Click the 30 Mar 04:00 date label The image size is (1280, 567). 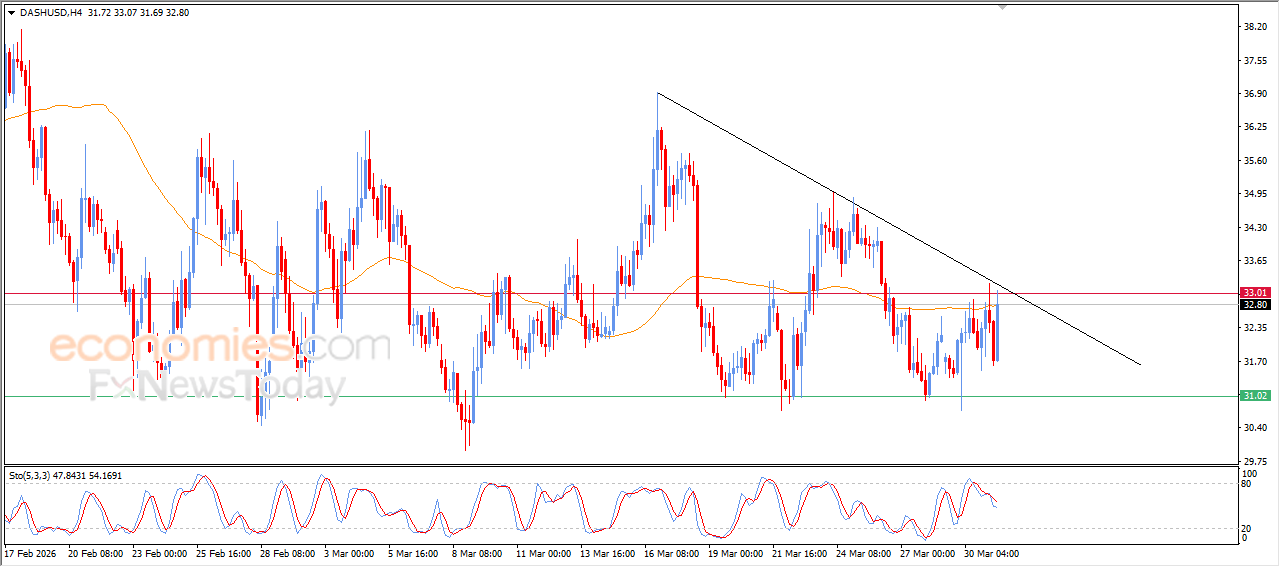point(991,552)
